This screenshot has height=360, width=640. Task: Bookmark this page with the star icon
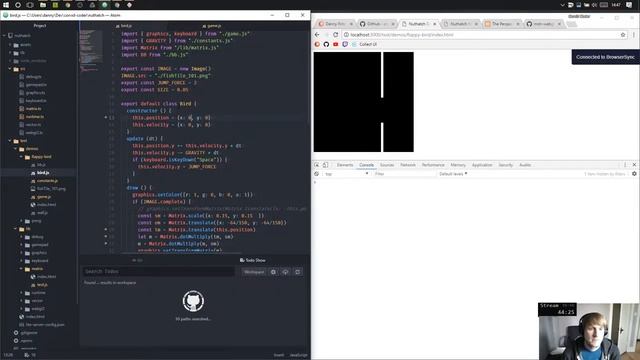tap(623, 35)
